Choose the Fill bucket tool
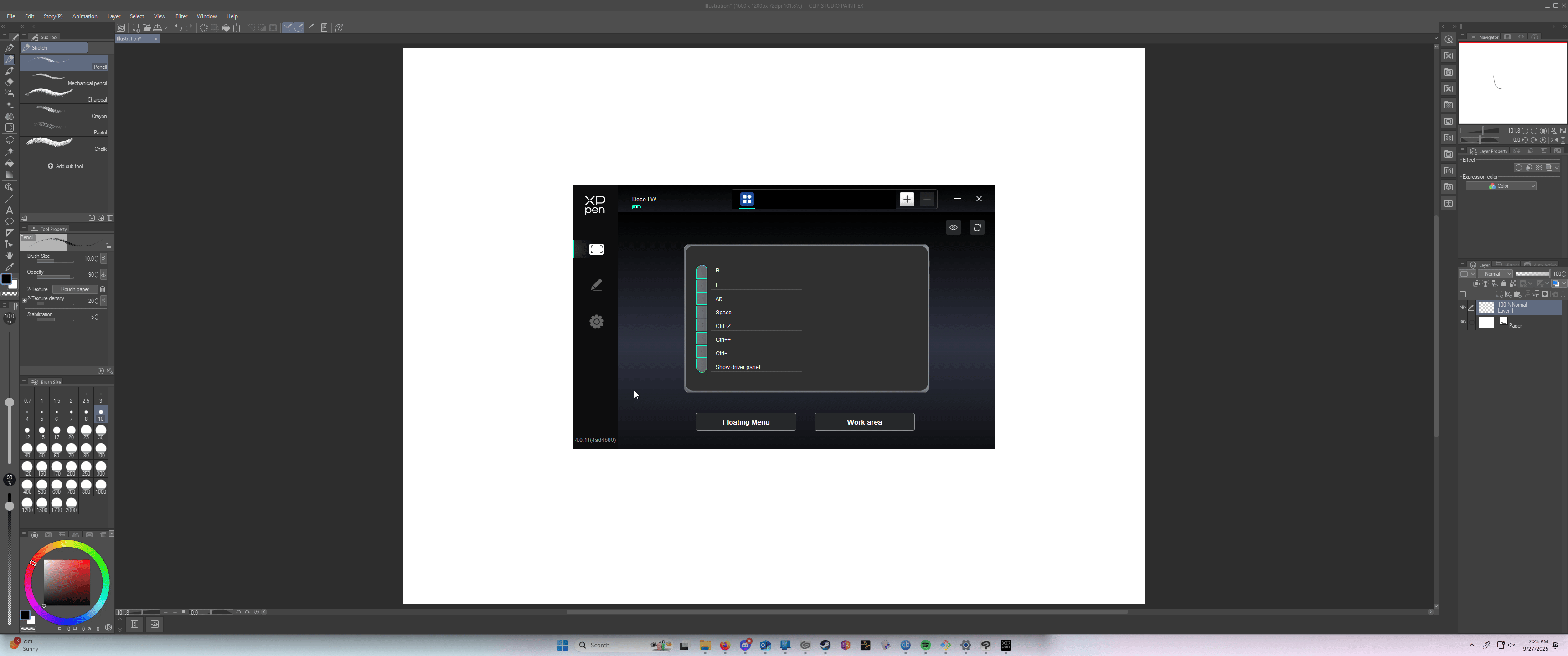 (x=9, y=163)
